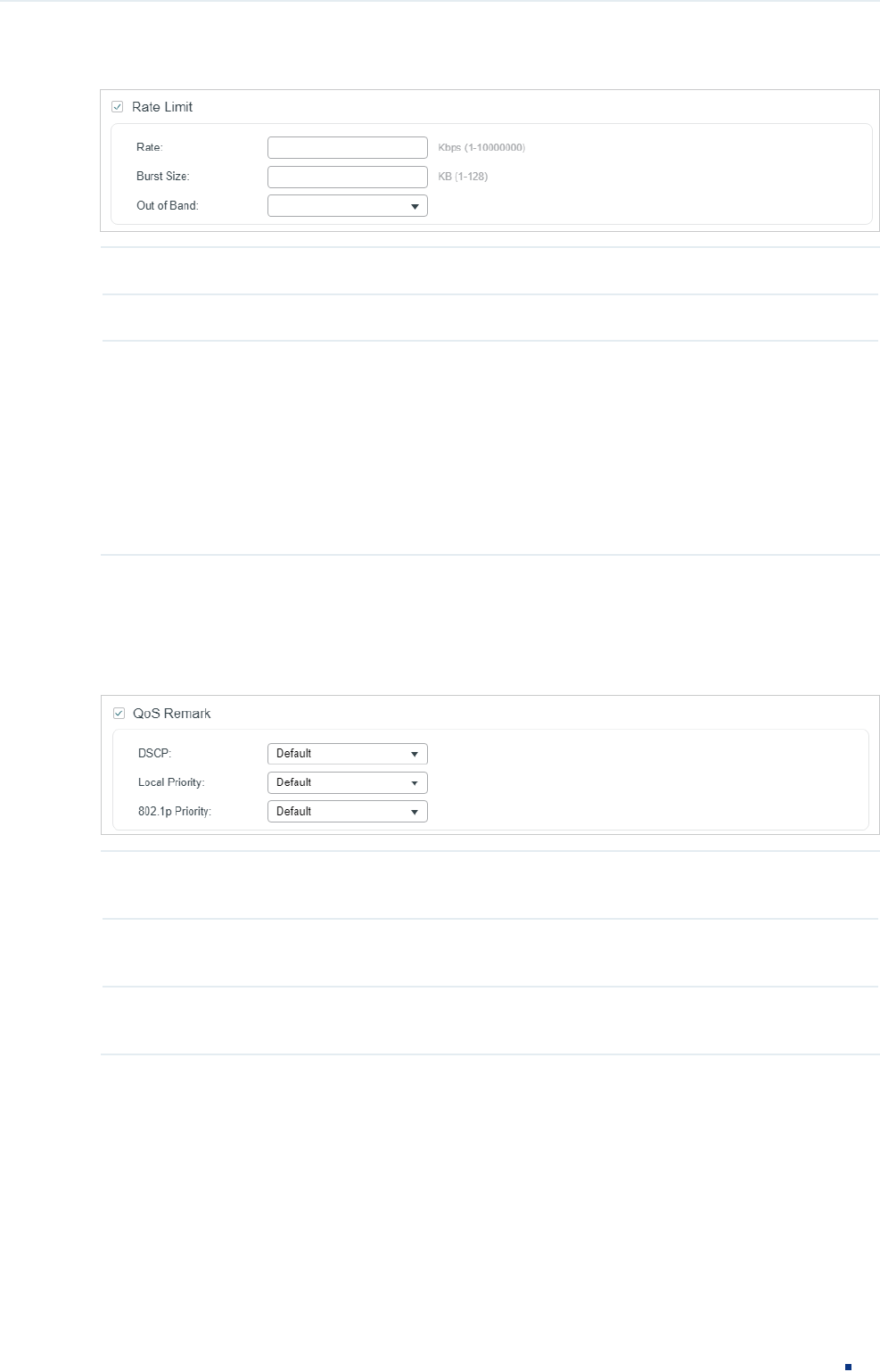Screen dimensions: 880x1372
Task: Click the Rate input field
Action: pyautogui.click(x=348, y=147)
